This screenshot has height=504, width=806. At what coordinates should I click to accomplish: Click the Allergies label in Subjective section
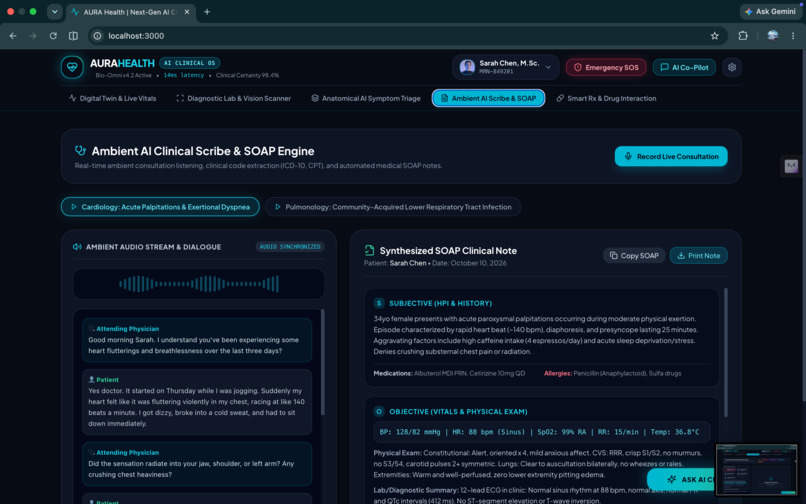coord(558,373)
